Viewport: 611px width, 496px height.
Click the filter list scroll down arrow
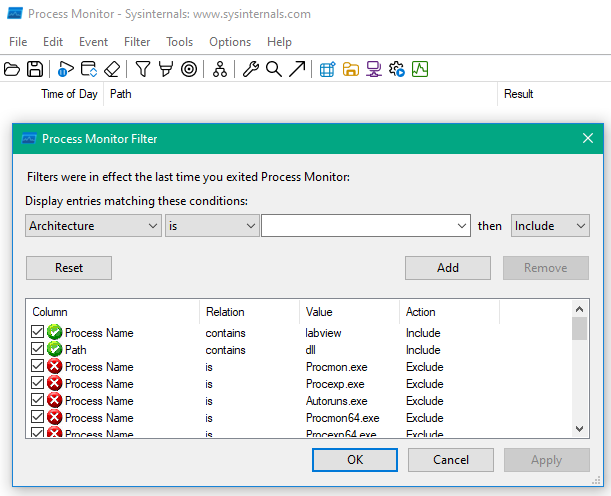[579, 429]
